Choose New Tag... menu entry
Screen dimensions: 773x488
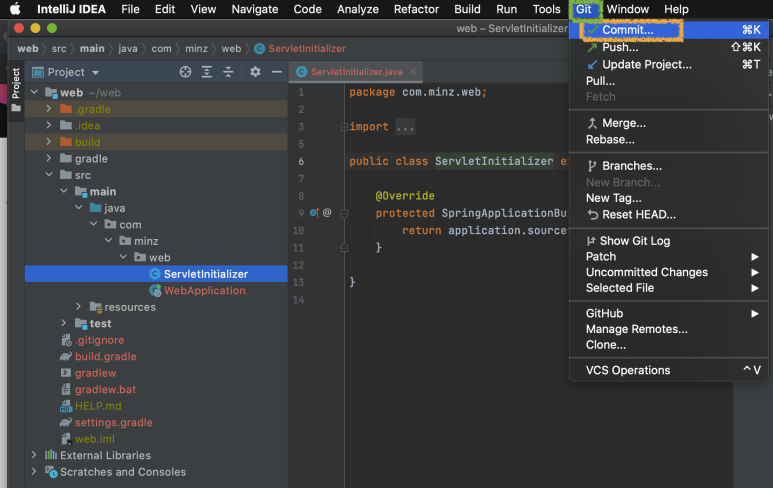point(668,198)
